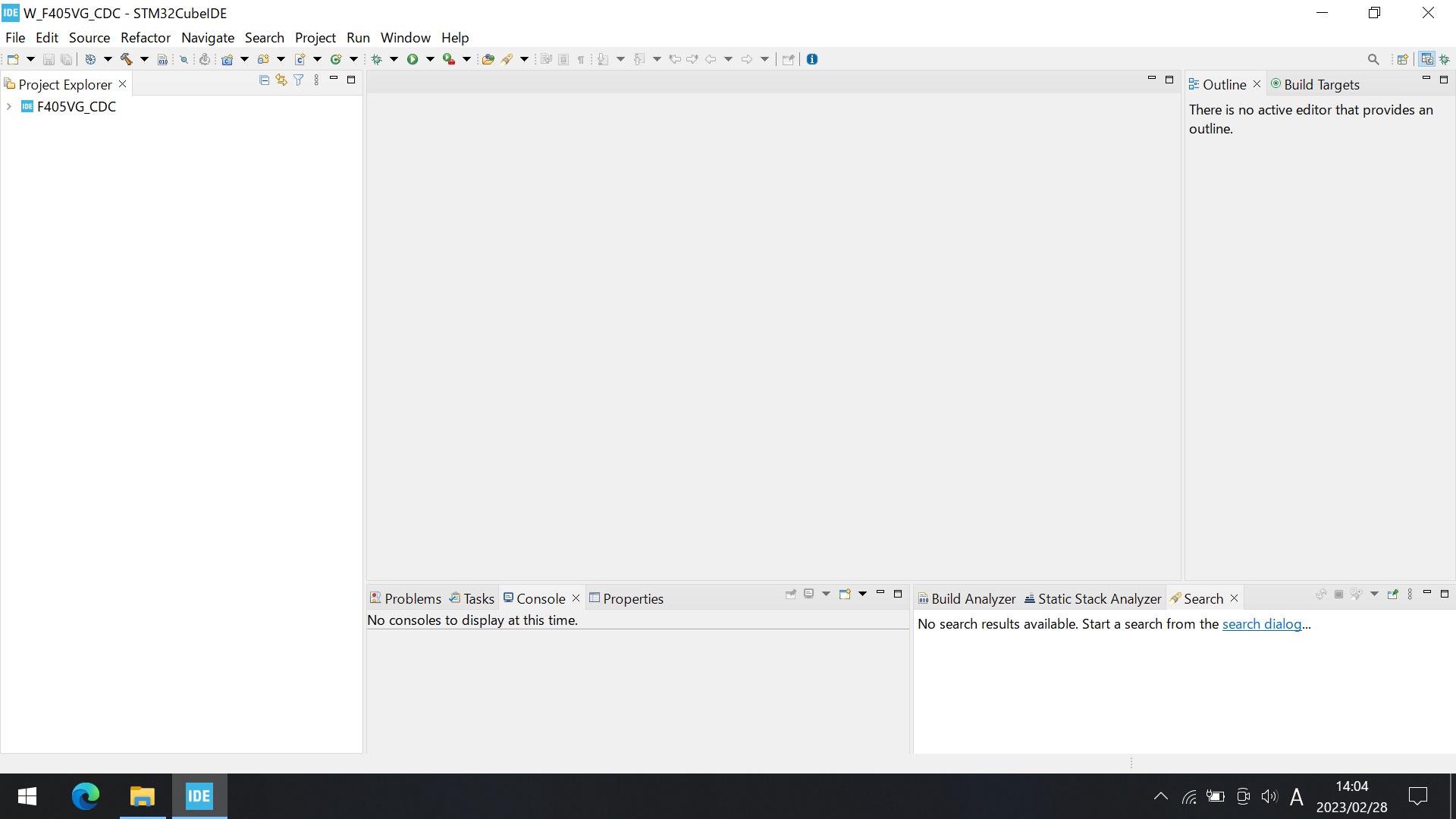Click the search dialog link in Search panel
1456x819 pixels.
(1261, 623)
